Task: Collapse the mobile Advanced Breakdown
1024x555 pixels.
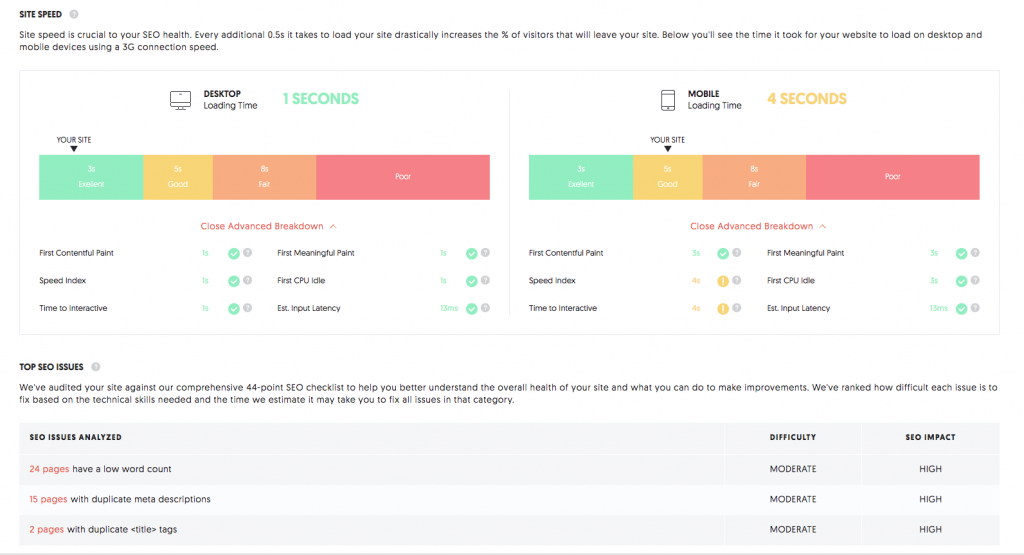Action: coord(758,226)
